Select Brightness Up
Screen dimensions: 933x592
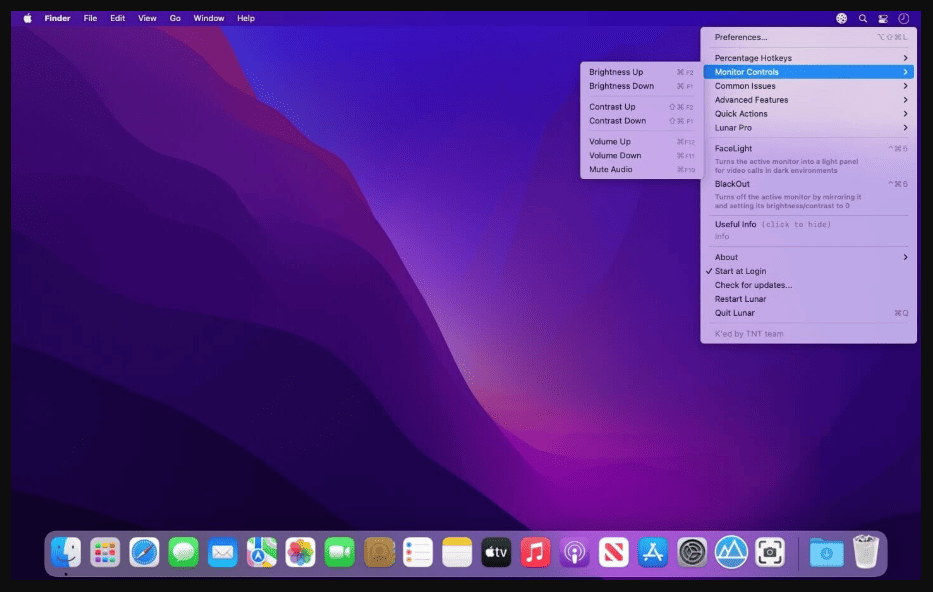pos(641,72)
